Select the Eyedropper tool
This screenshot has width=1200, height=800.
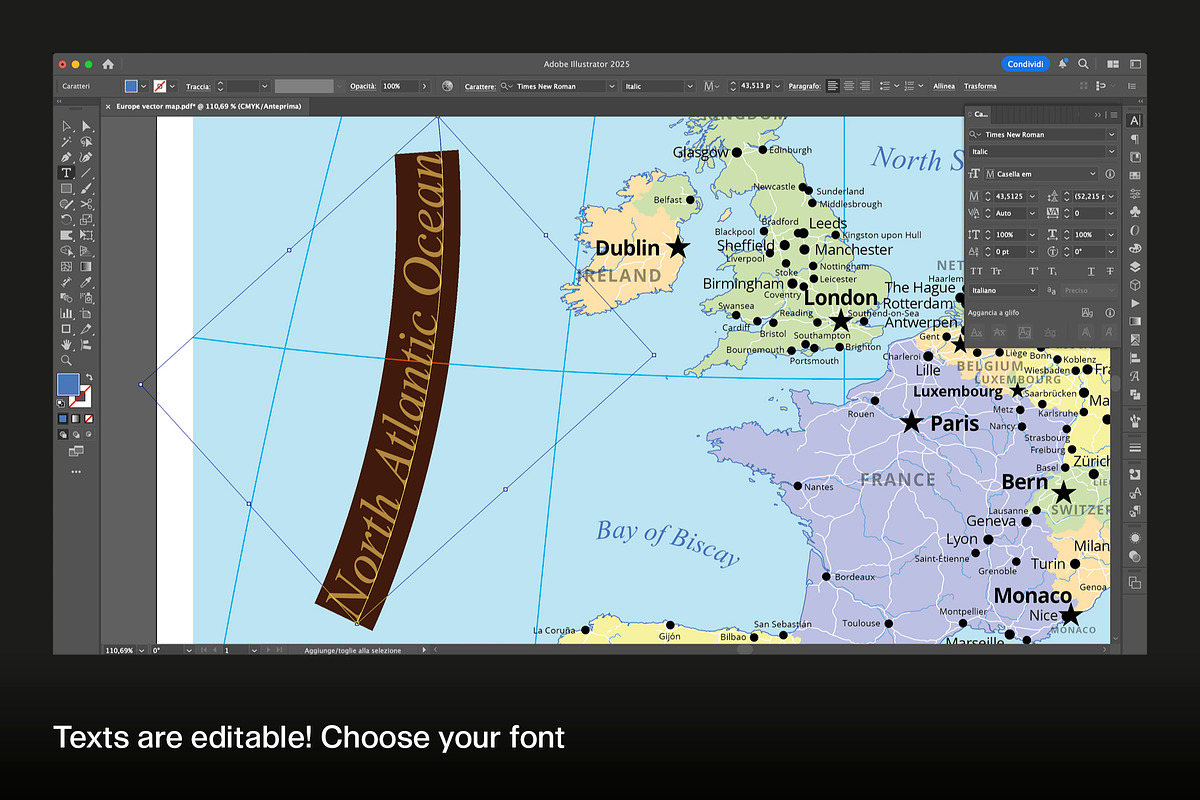(86, 282)
